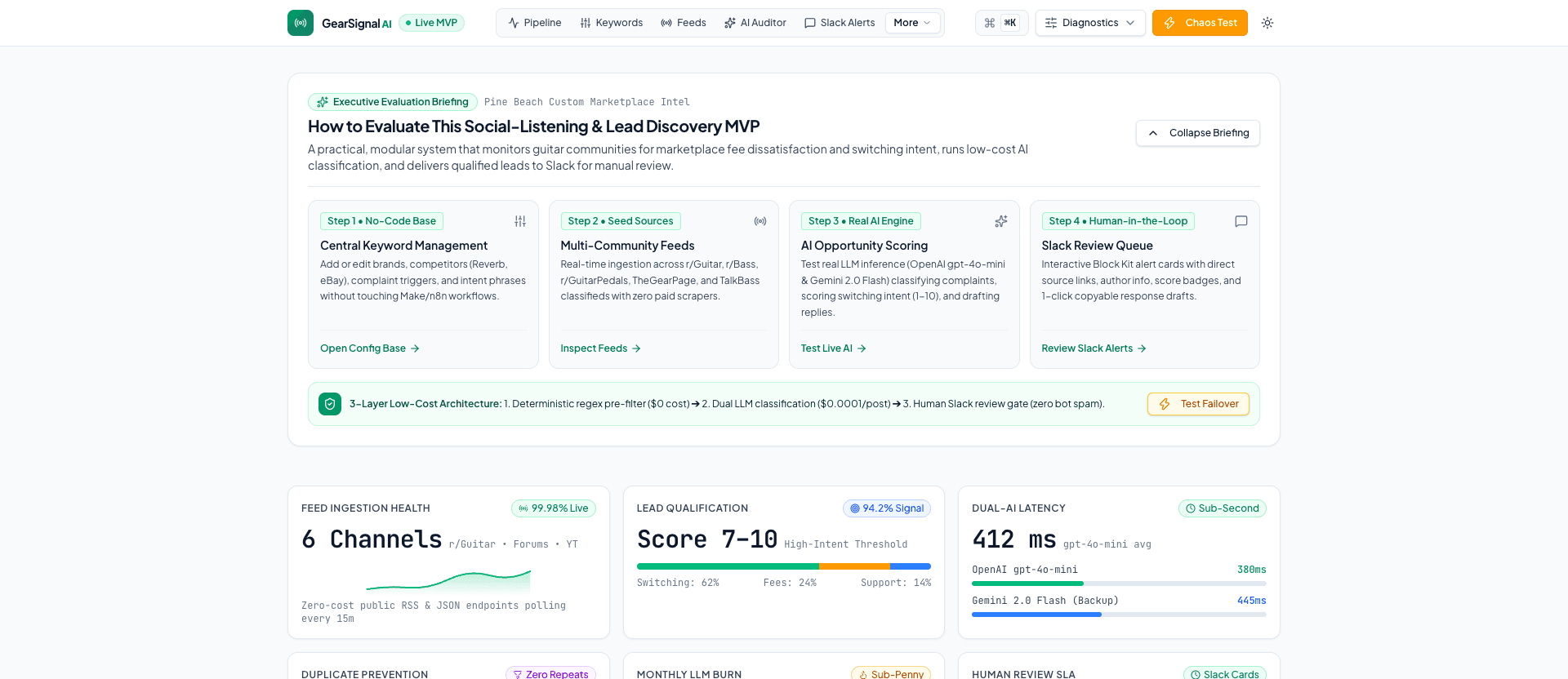Switch to the Keywords tab
This screenshot has width=1568, height=679.
click(x=612, y=23)
